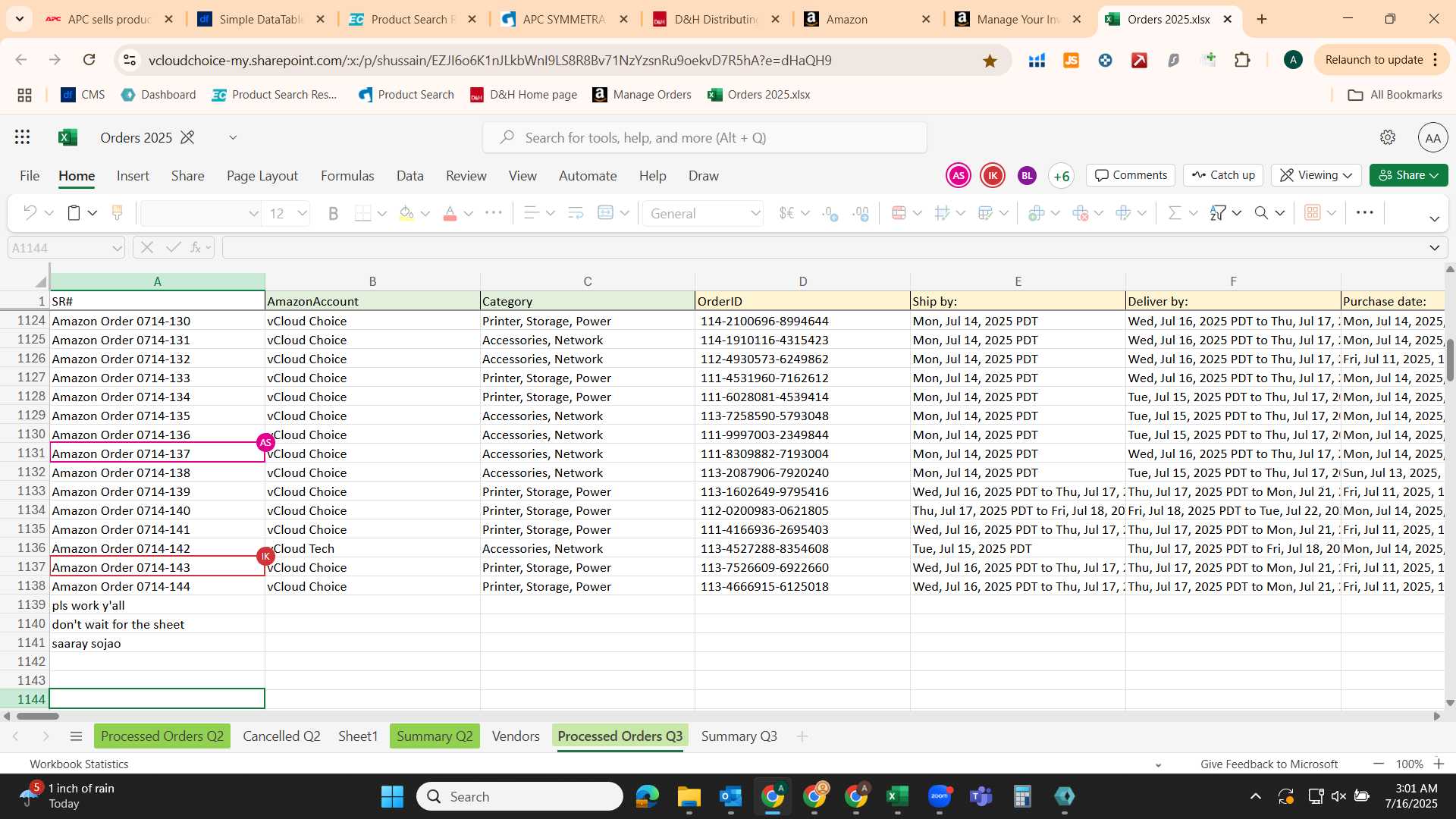
Task: Click Give Feedback to Microsoft link
Action: tap(1269, 764)
